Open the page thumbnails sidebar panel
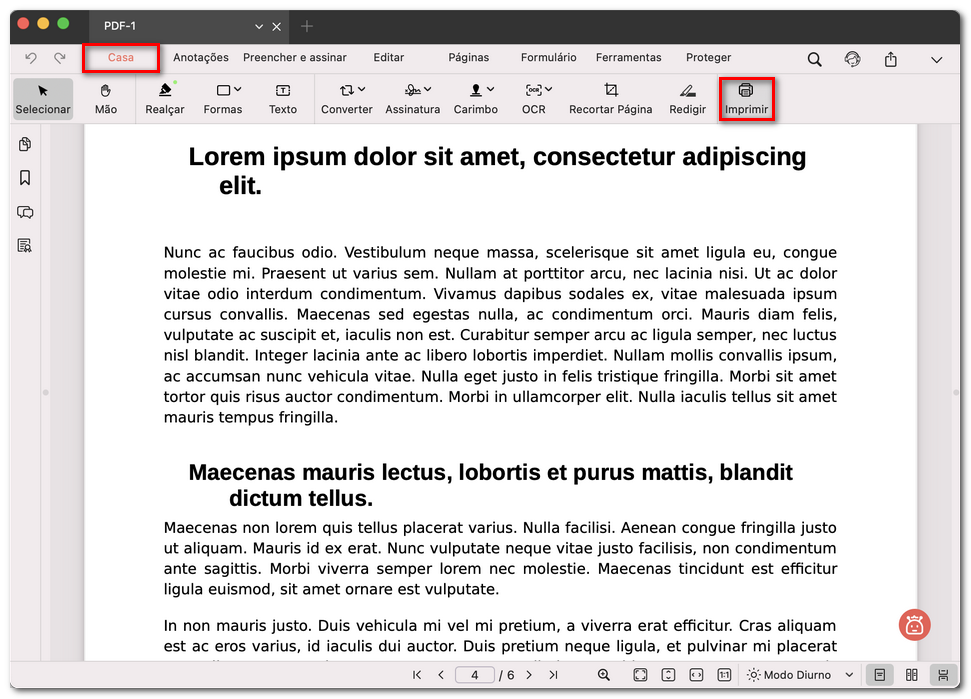971x699 pixels. (x=25, y=144)
